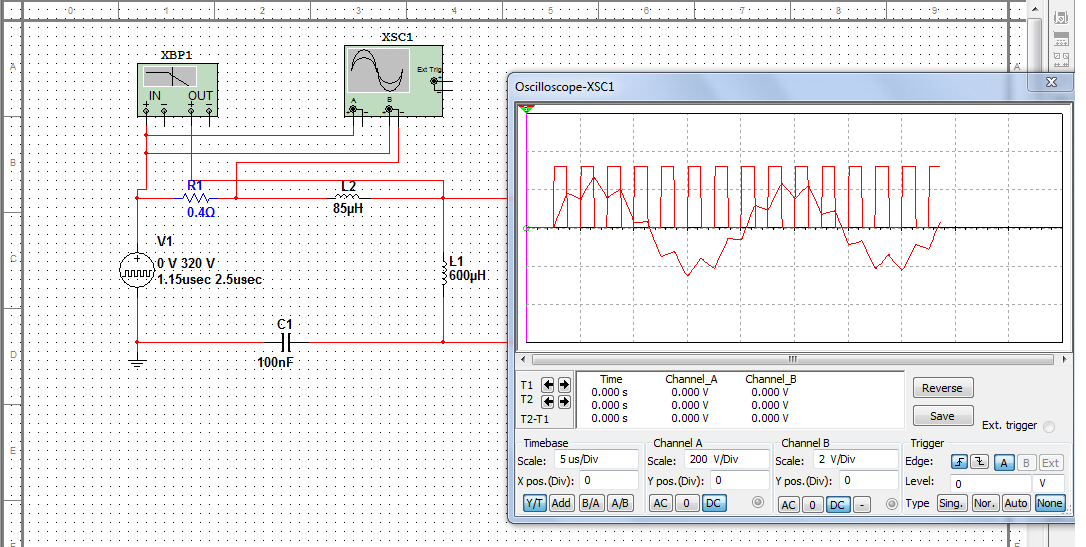Select the XSC1 oscilloscope instrument on schematic

[x=393, y=82]
